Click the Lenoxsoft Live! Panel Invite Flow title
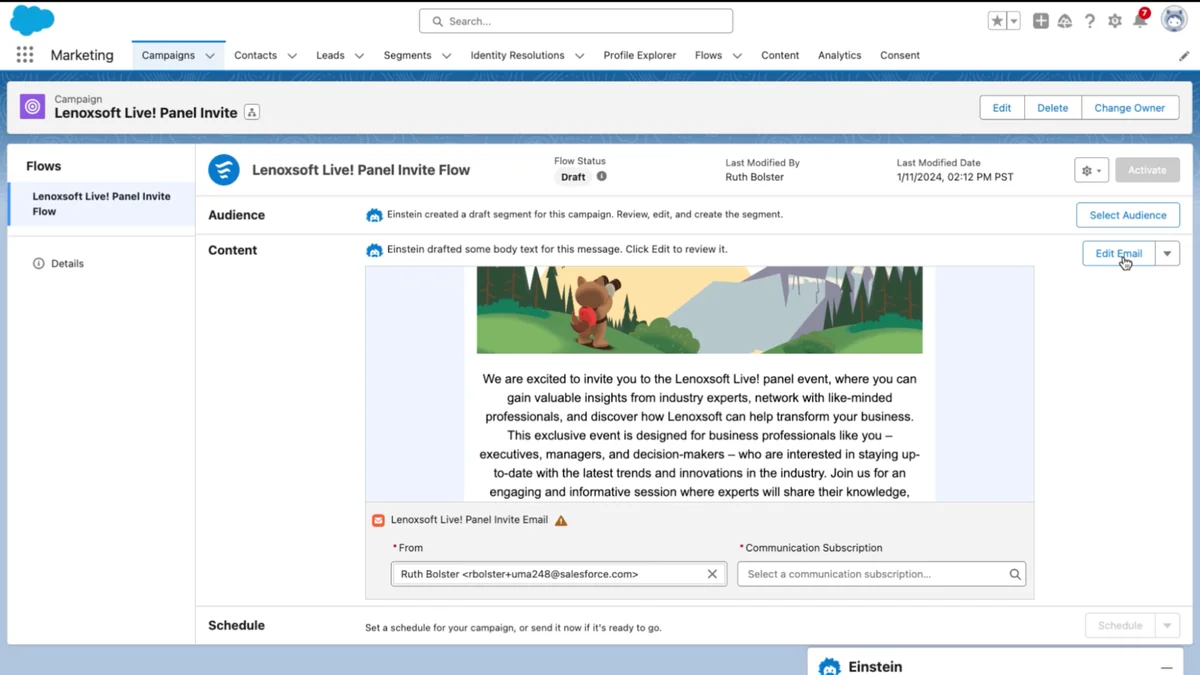Image resolution: width=1200 pixels, height=675 pixels. point(361,170)
